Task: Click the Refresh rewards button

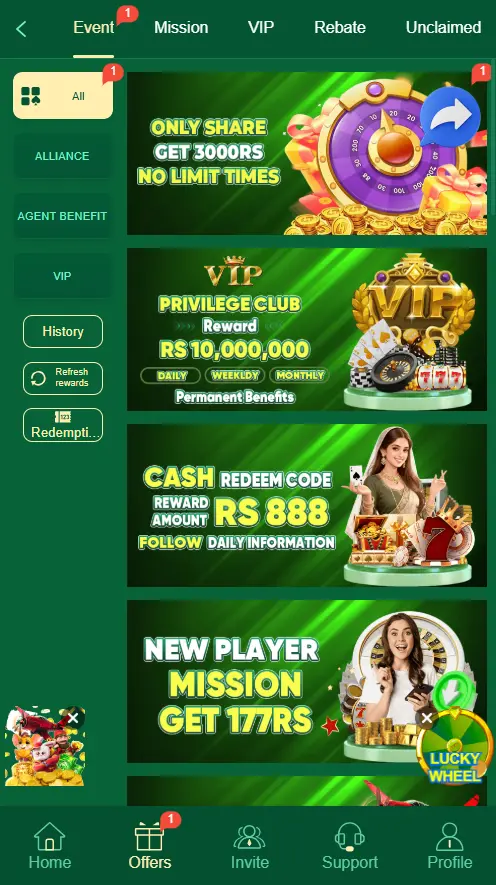Action: pos(63,378)
